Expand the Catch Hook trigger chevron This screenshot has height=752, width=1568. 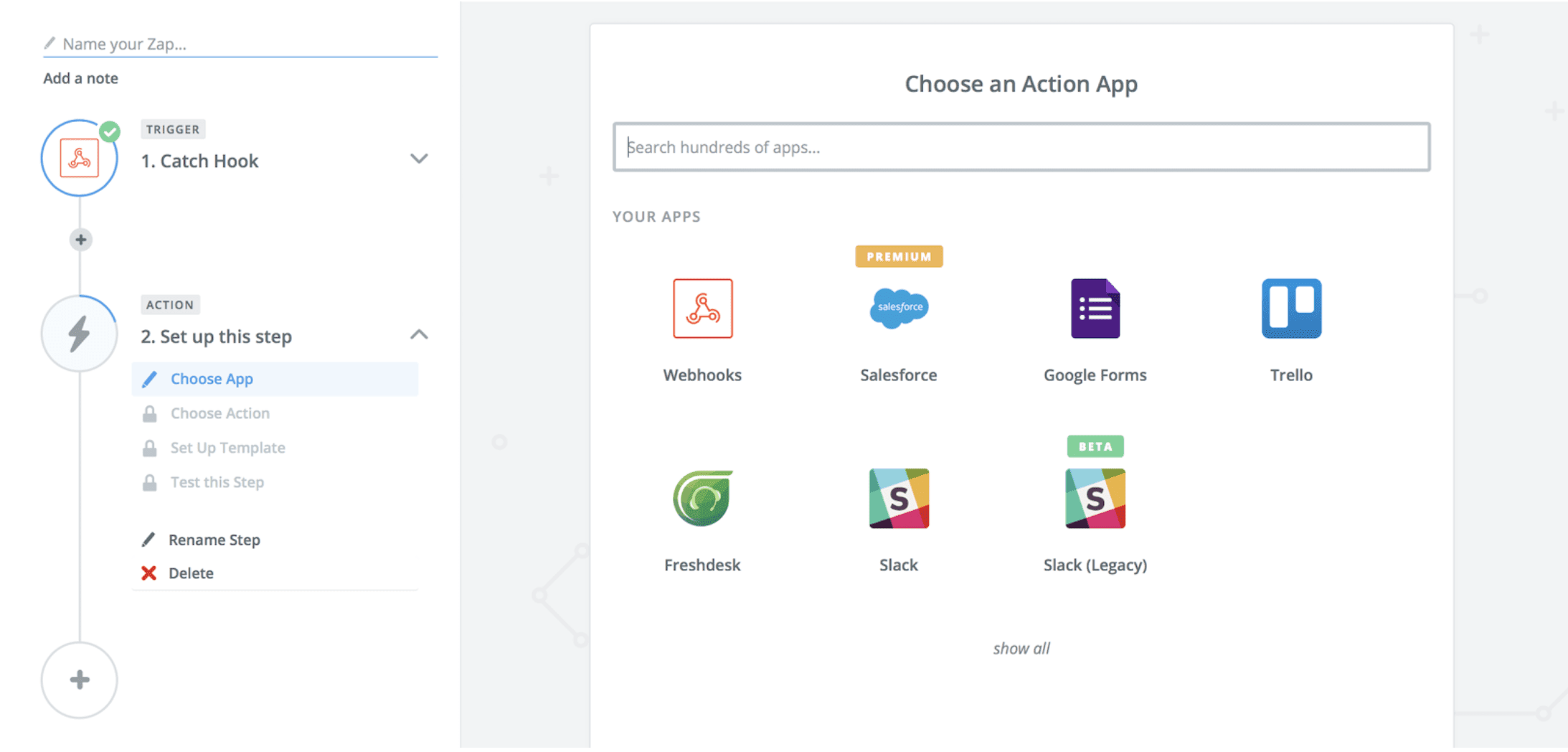[x=419, y=159]
